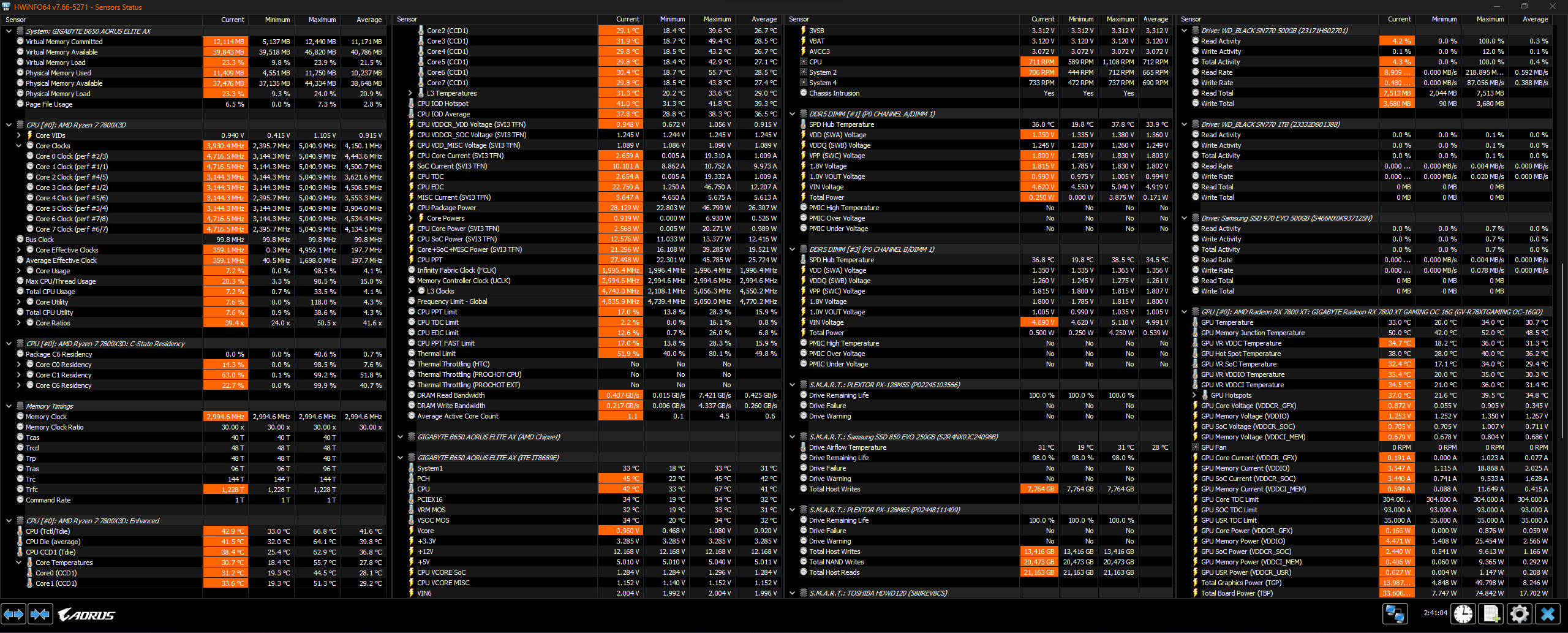Image resolution: width=1568 pixels, height=633 pixels.
Task: Click the thermometer icon beside GPU Temperature
Action: [x=1196, y=322]
